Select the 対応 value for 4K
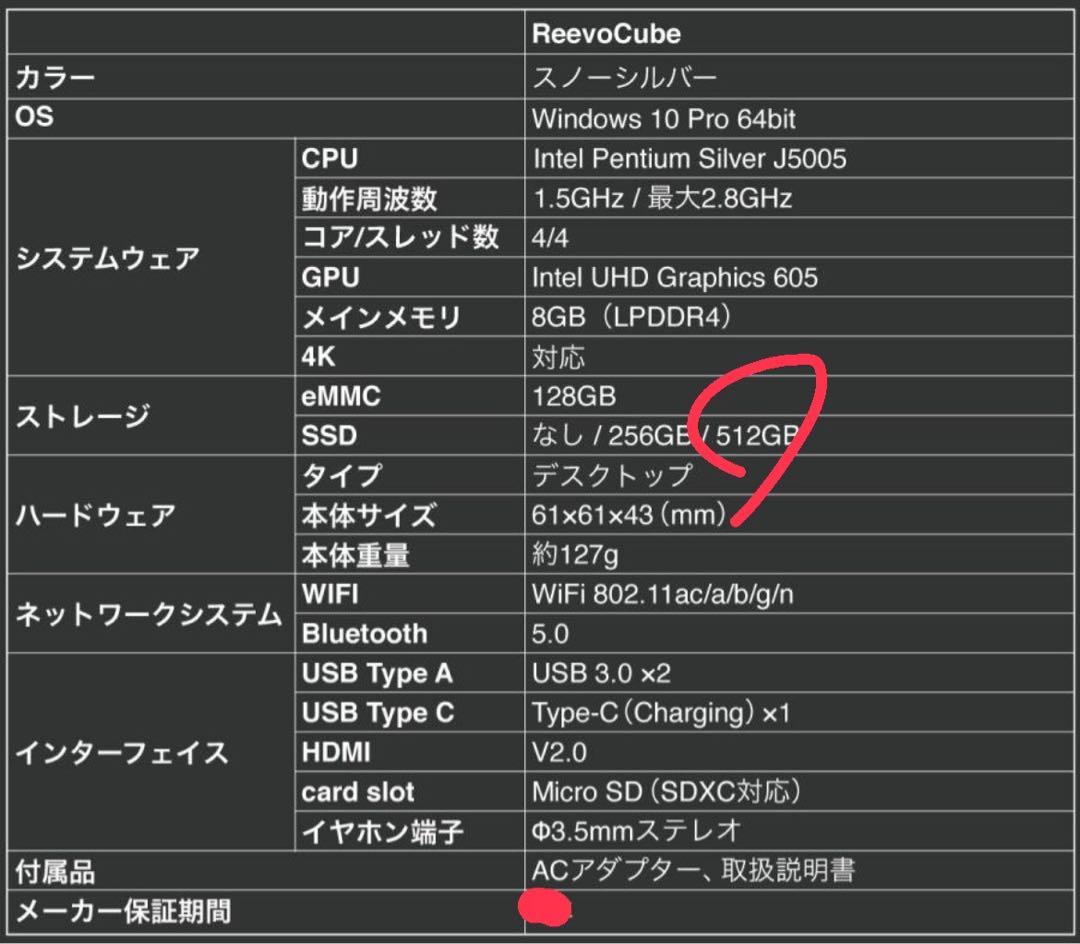The width and height of the screenshot is (1080, 944). (x=559, y=357)
